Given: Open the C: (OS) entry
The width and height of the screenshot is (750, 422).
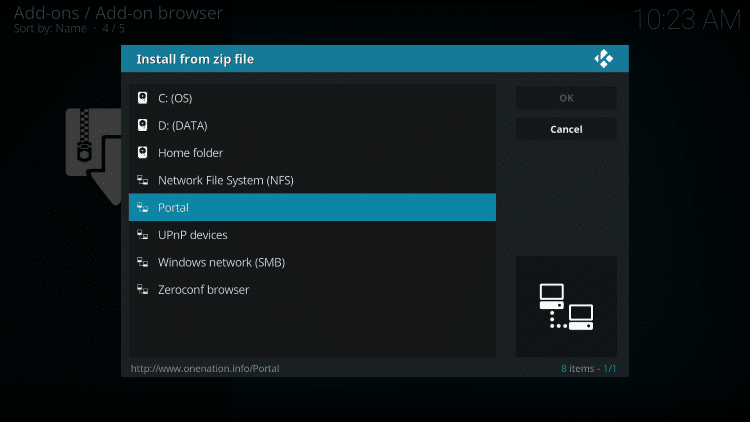Looking at the screenshot, I should 312,98.
